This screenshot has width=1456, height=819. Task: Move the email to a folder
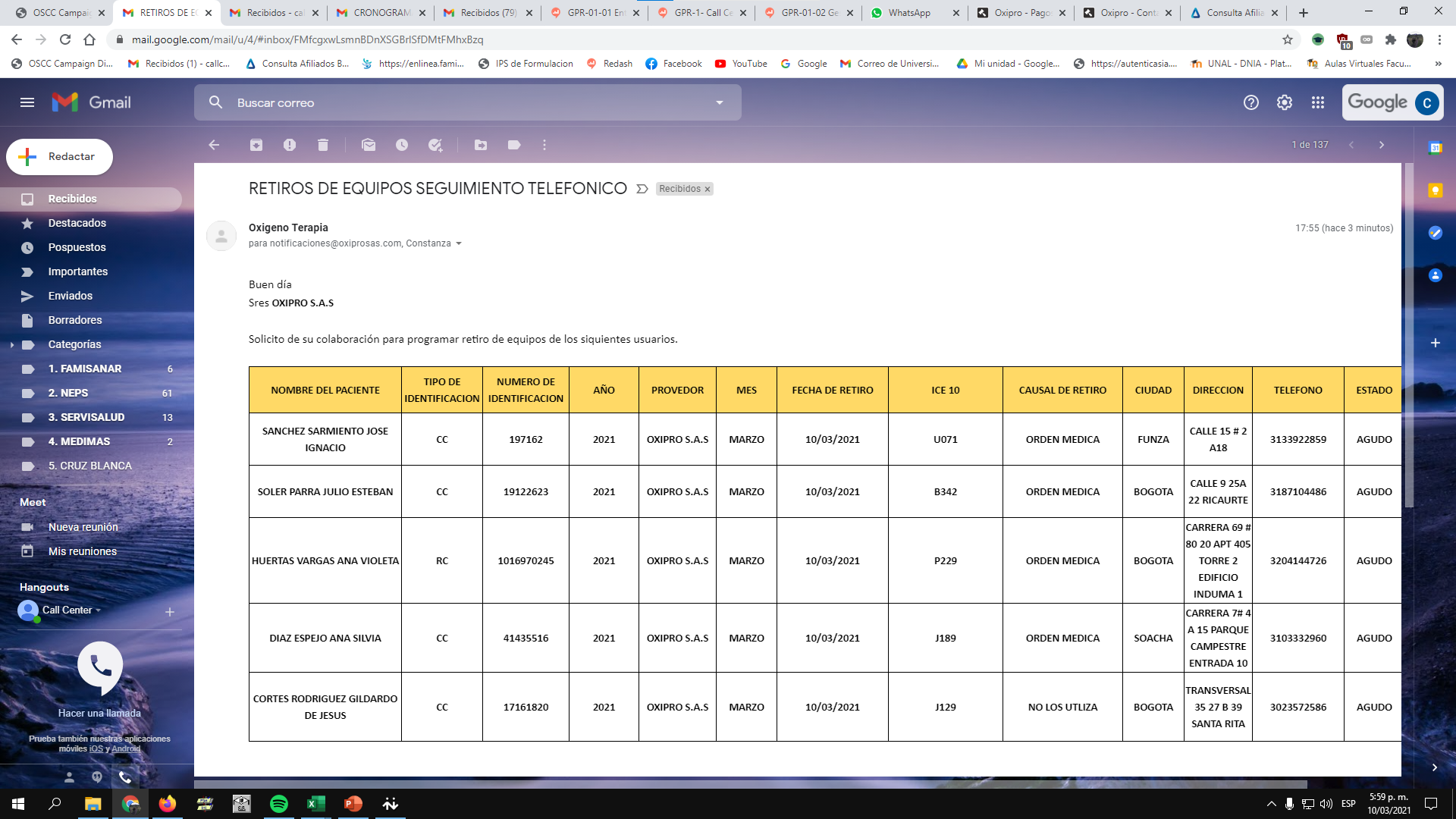click(481, 145)
